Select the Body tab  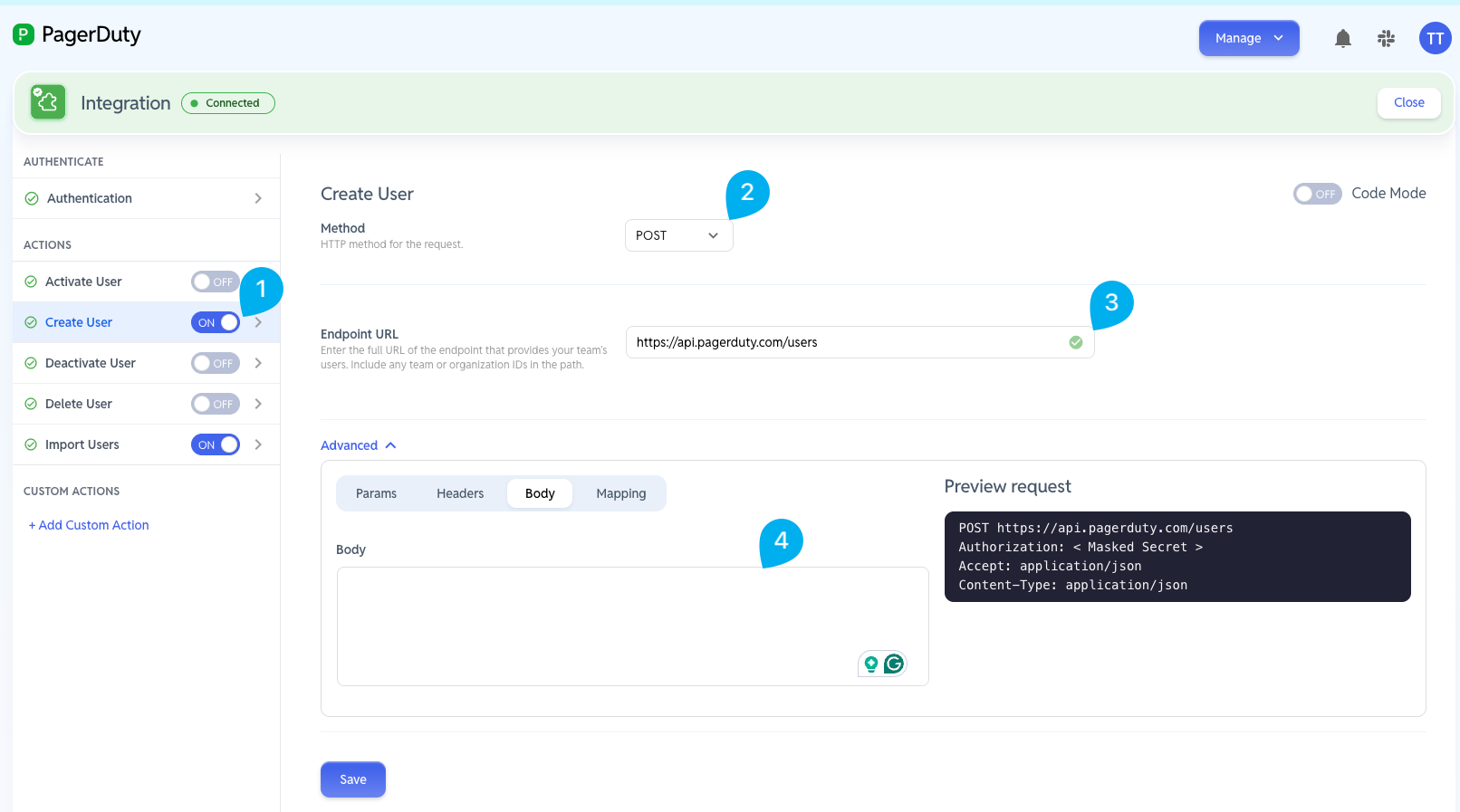point(540,493)
